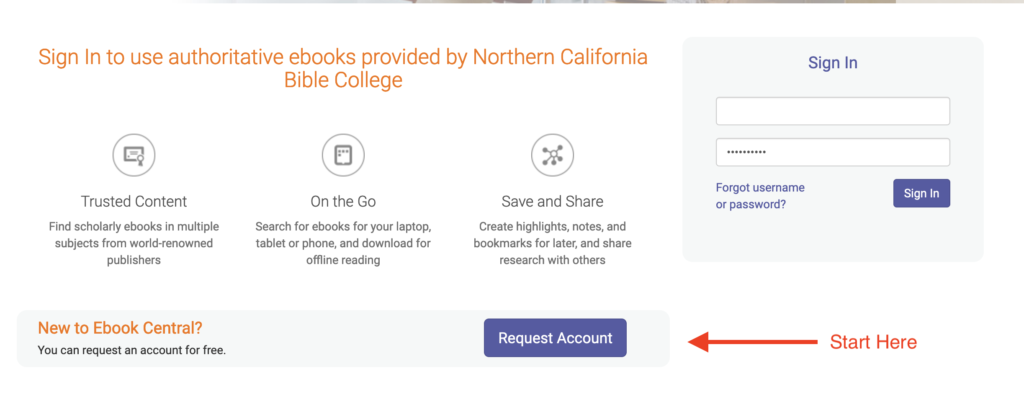Viewport: 1024px width, 399px height.
Task: Click the red Start Here label
Action: pyautogui.click(x=873, y=342)
